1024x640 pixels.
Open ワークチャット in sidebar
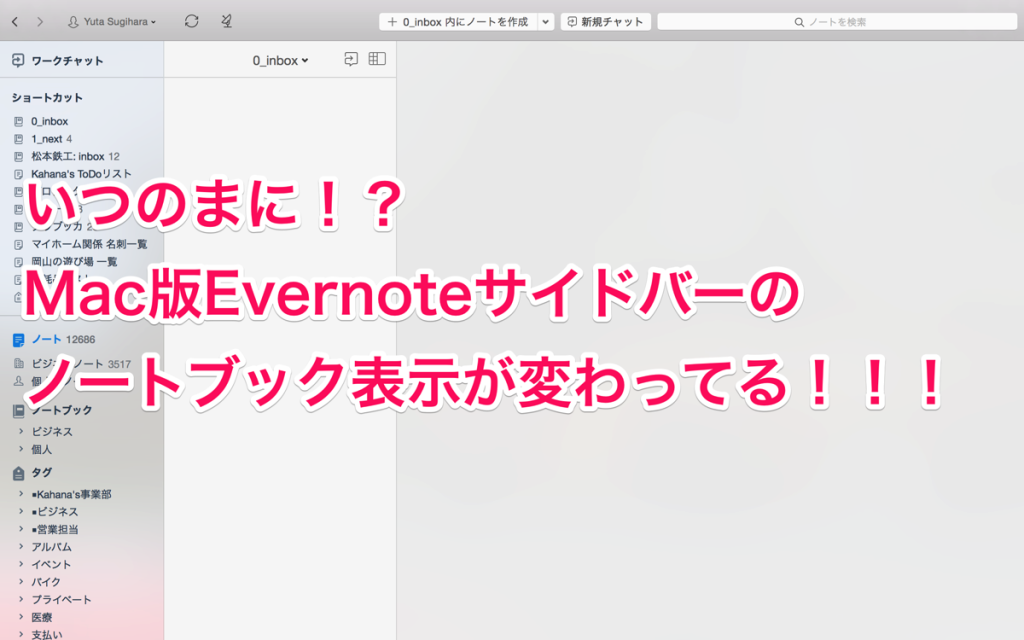pos(67,61)
